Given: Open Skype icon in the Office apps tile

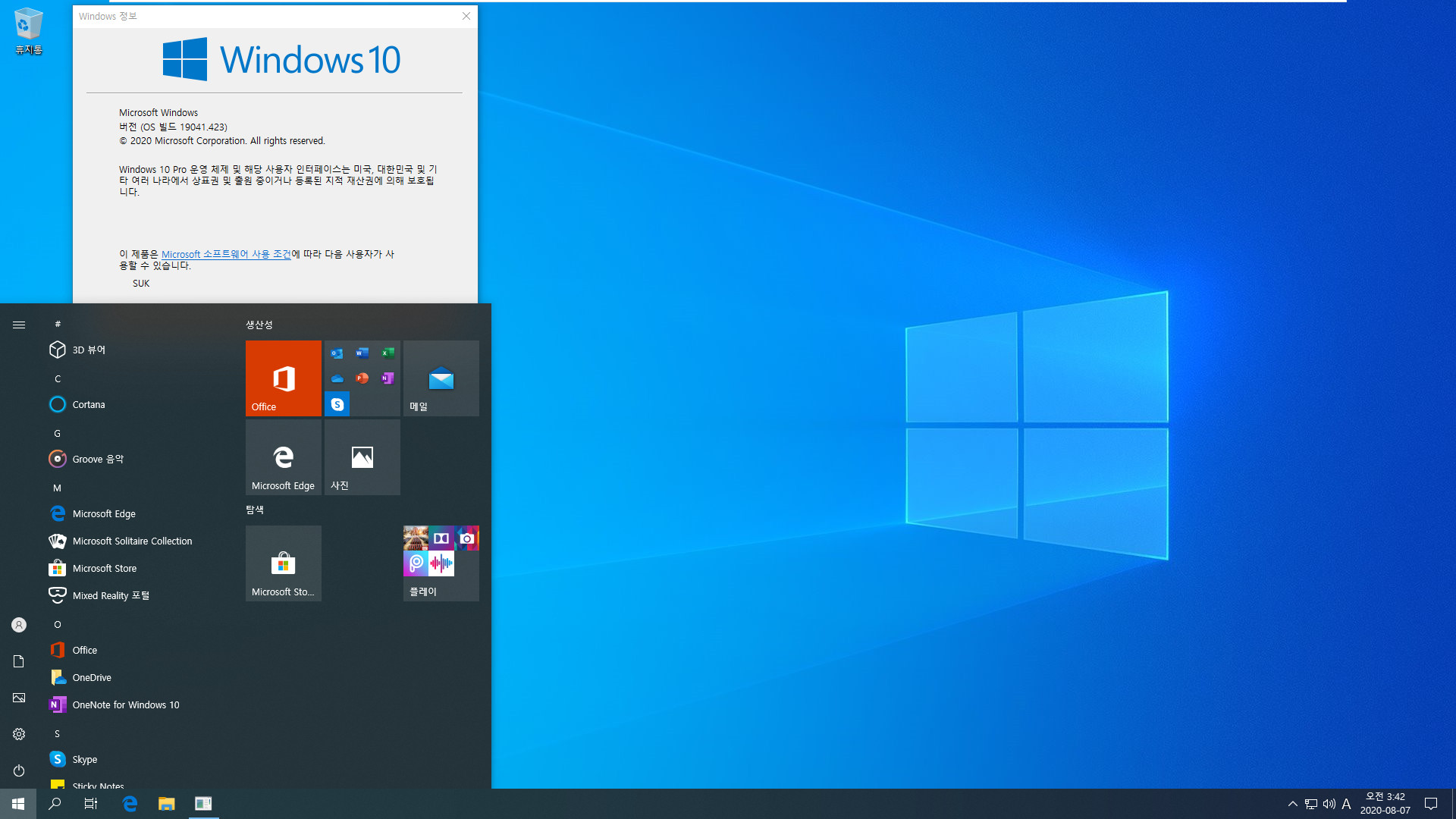Looking at the screenshot, I should 337,404.
